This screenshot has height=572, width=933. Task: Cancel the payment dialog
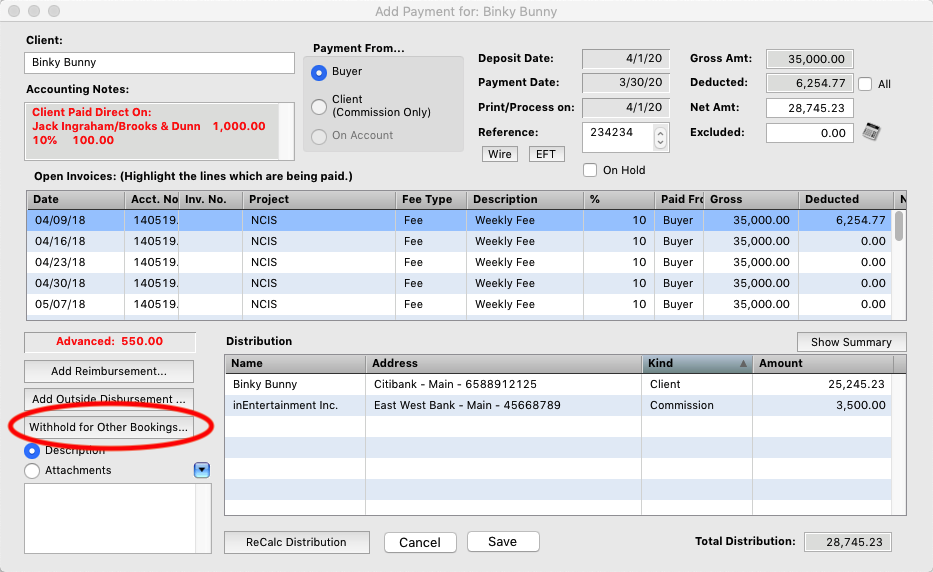(420, 542)
